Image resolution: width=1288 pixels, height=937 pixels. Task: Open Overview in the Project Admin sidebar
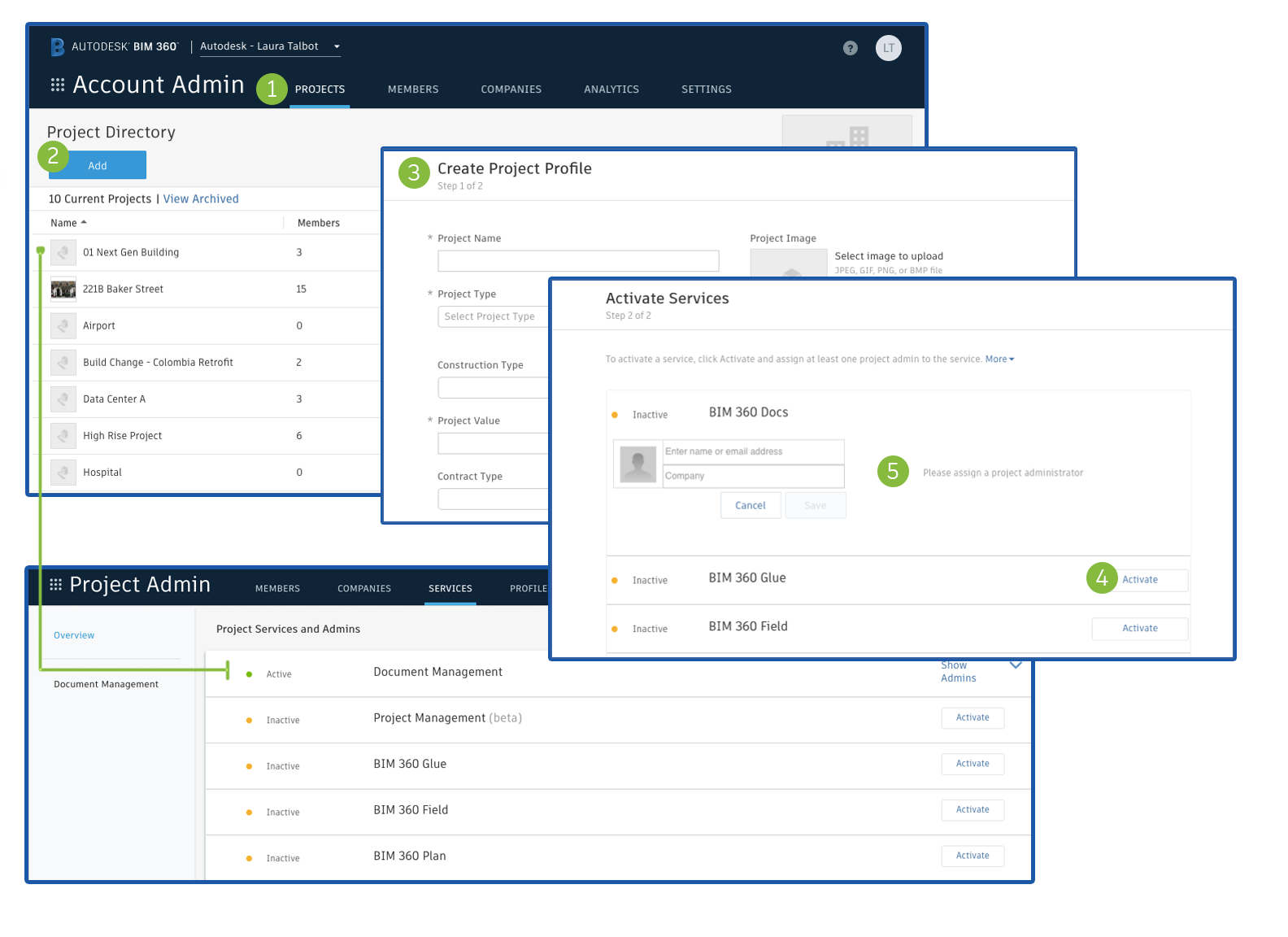(x=74, y=635)
